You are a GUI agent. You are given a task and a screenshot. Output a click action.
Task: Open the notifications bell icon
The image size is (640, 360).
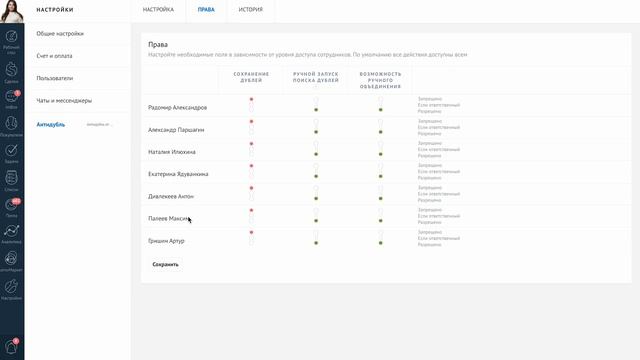tap(11, 347)
